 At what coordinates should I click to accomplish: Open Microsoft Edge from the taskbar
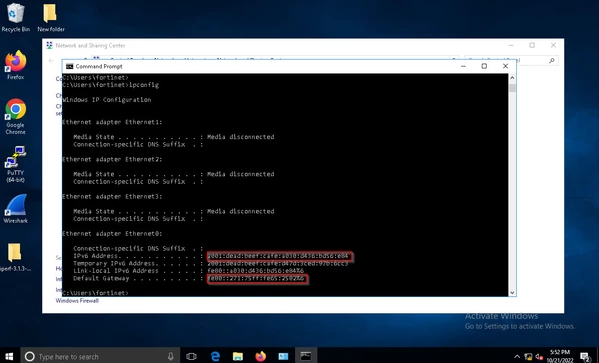click(x=215, y=357)
